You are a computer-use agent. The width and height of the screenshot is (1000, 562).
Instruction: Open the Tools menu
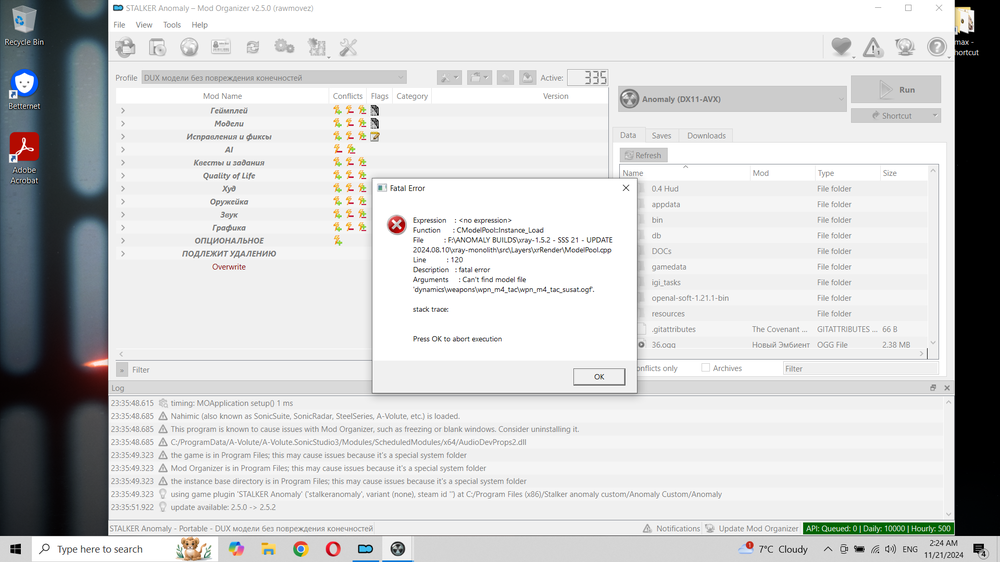click(172, 24)
